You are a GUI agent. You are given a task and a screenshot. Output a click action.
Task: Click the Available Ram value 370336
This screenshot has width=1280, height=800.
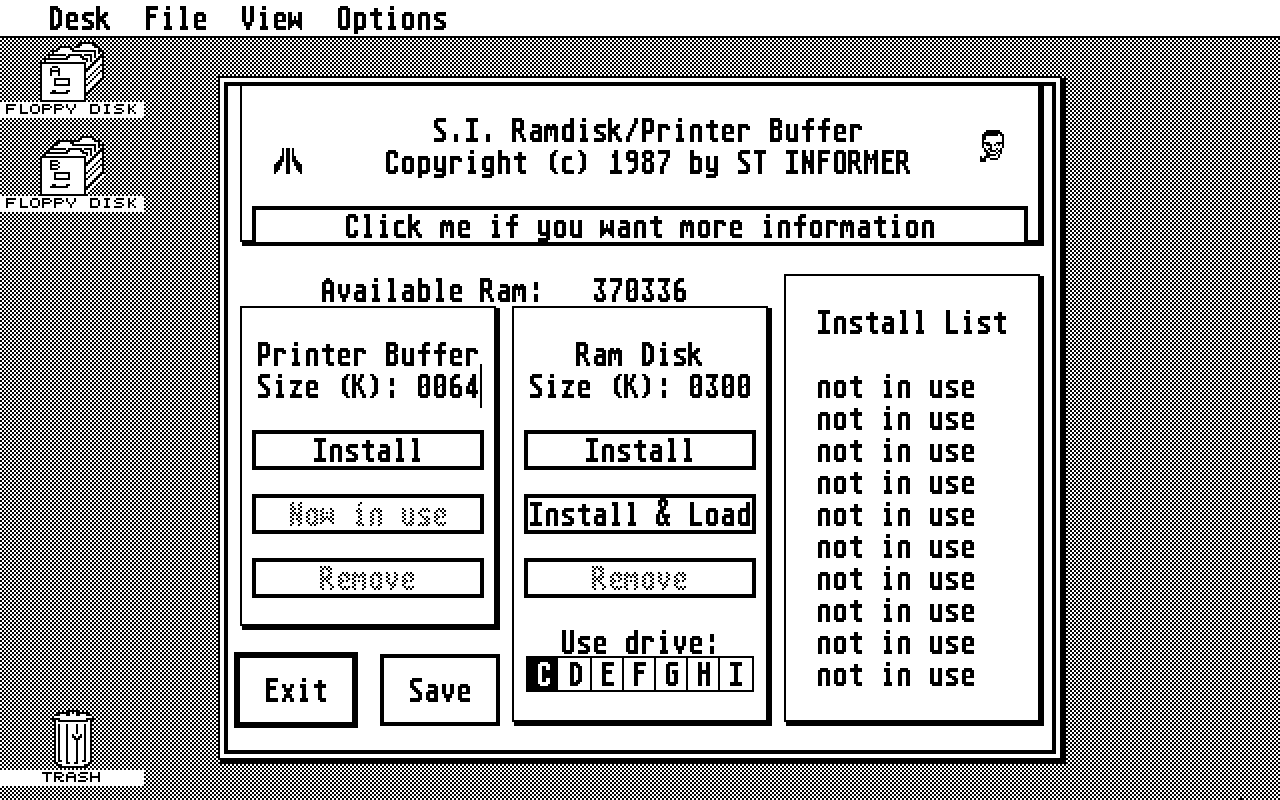640,291
